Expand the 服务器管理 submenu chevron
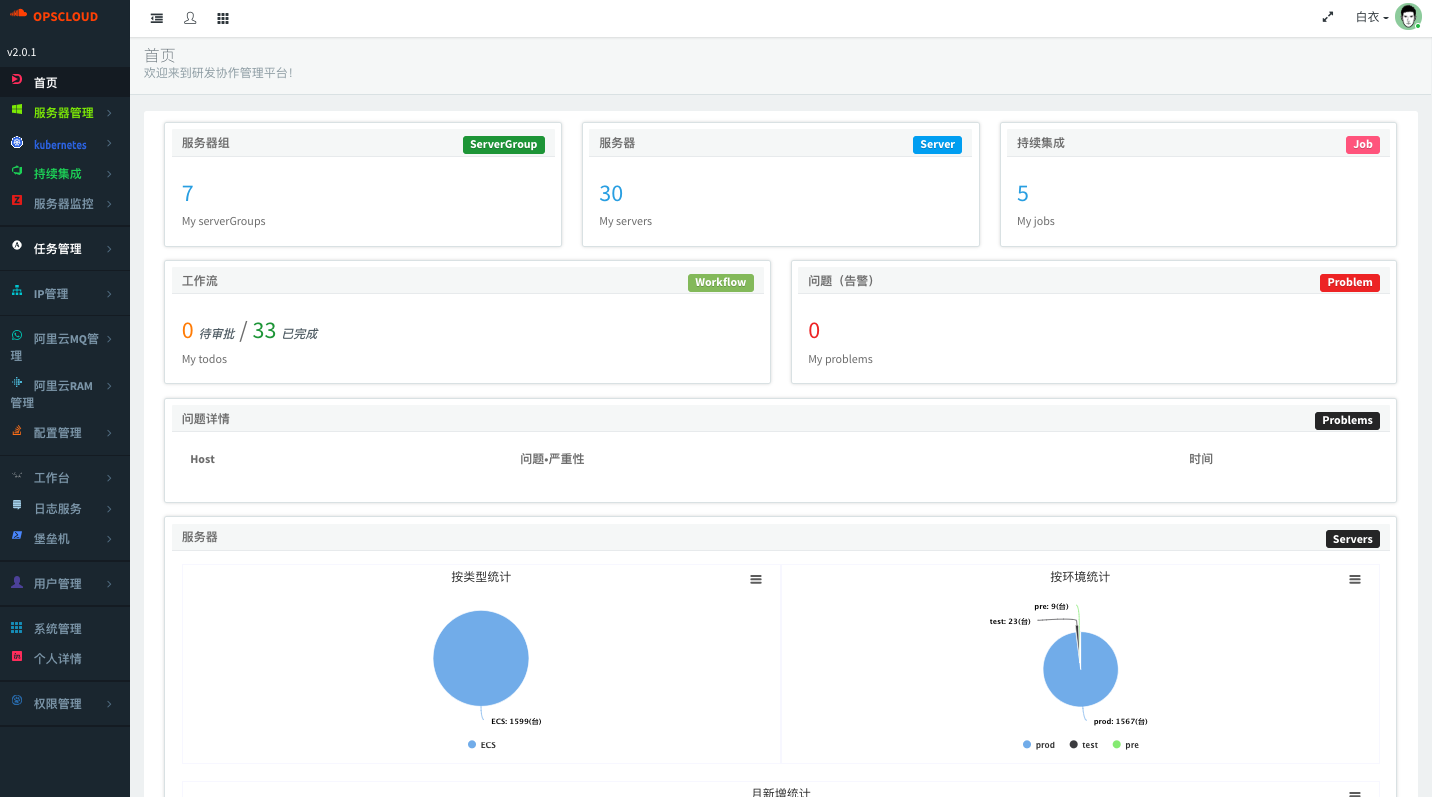 click(x=109, y=113)
